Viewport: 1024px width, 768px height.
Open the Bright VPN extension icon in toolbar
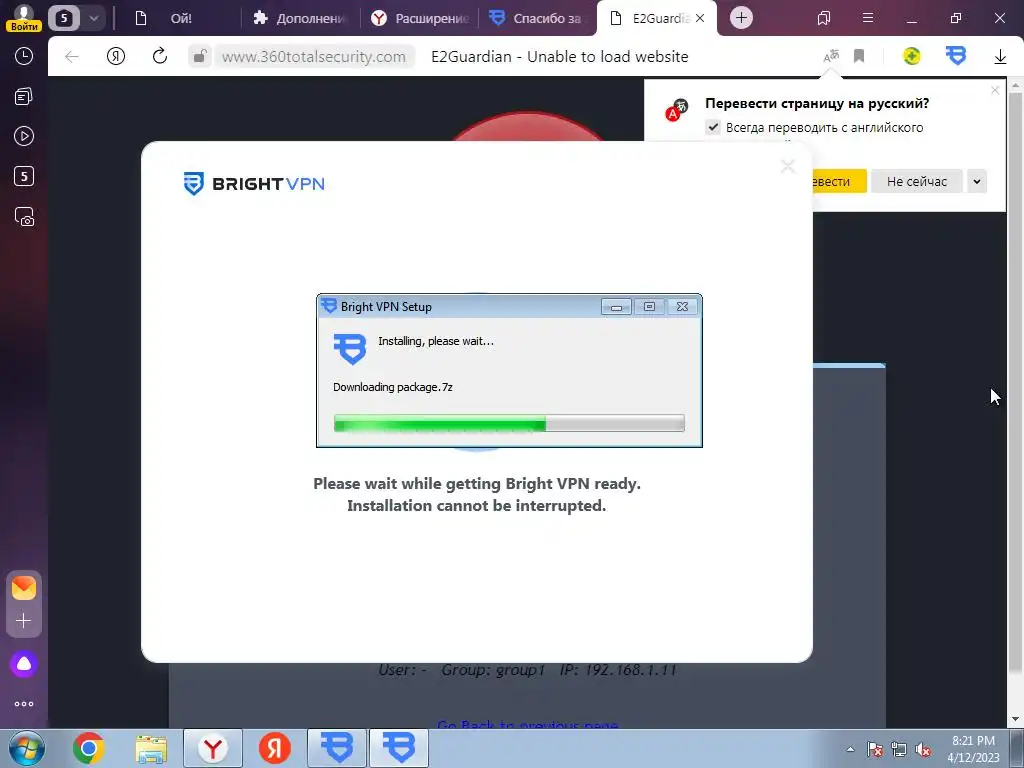click(955, 56)
